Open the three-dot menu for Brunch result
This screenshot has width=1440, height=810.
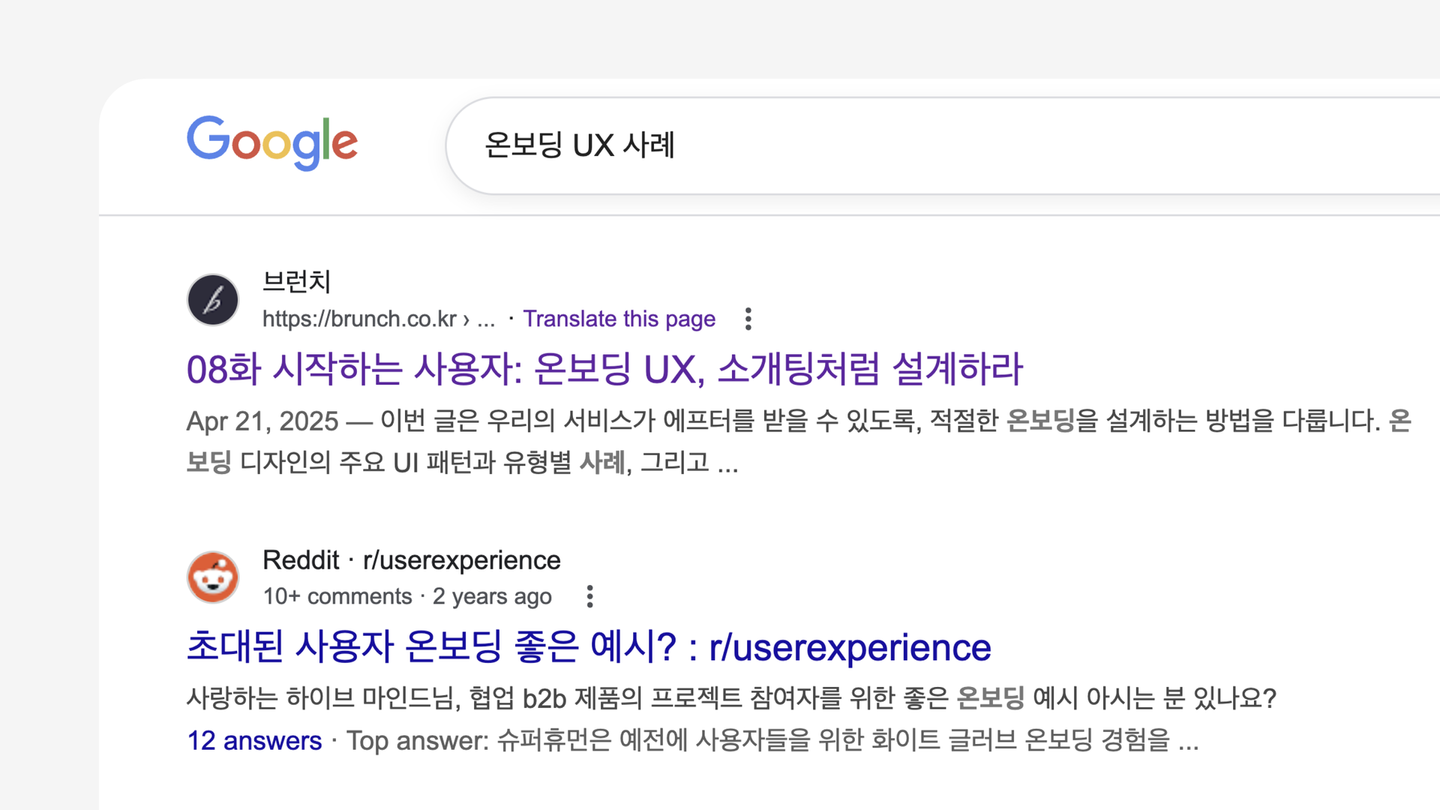coord(748,319)
